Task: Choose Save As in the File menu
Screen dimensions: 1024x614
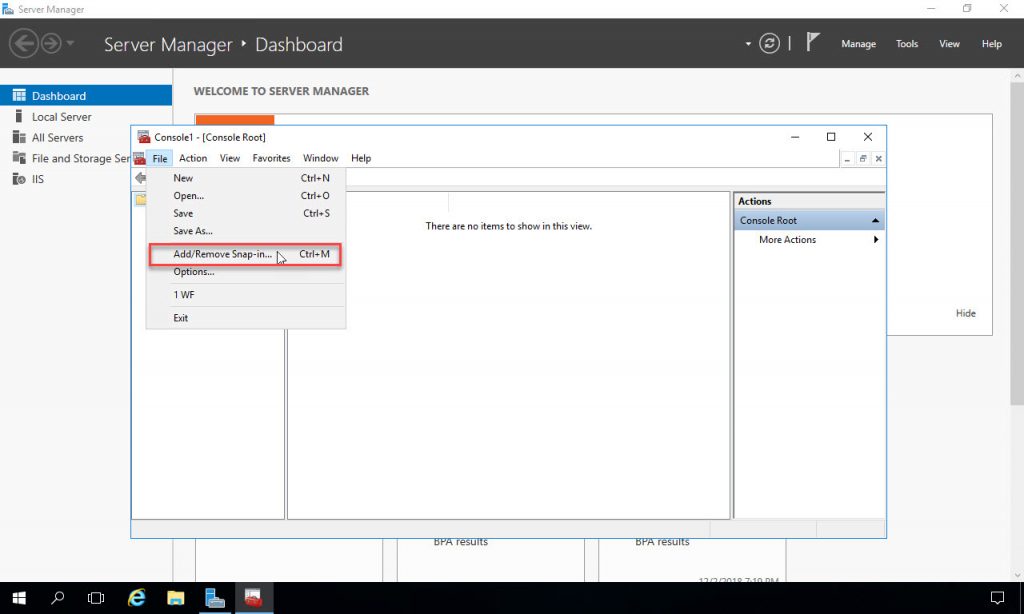Action: coord(192,231)
